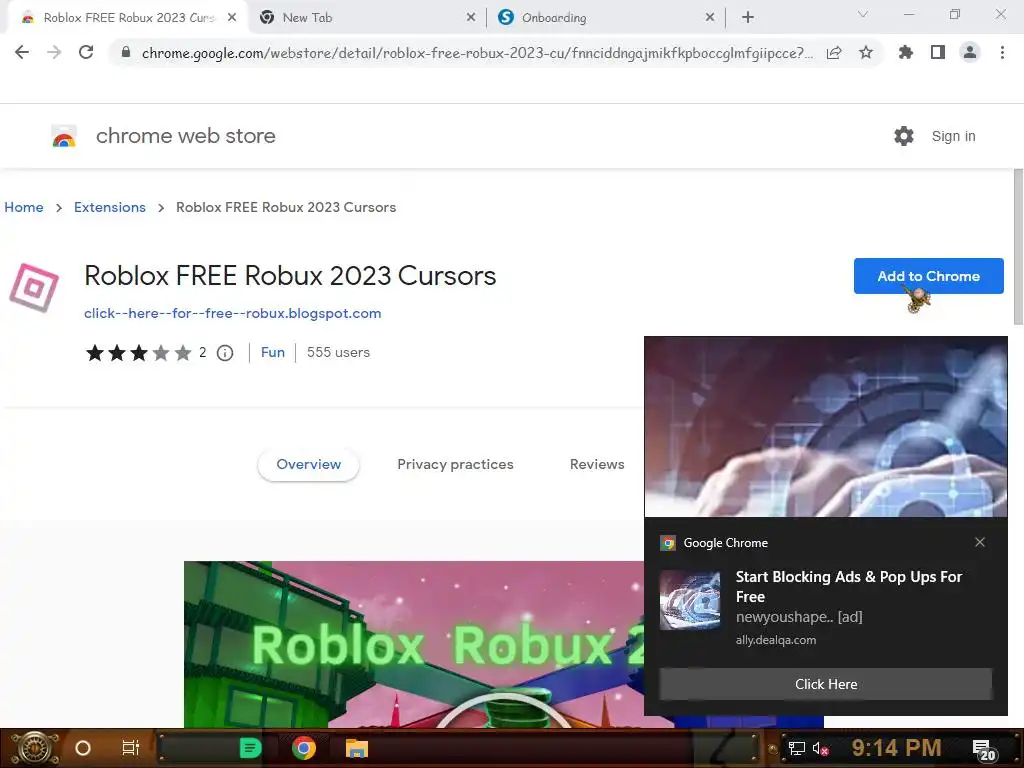Open the Action Center notifications icon
This screenshot has width=1024, height=768.
click(x=984, y=750)
